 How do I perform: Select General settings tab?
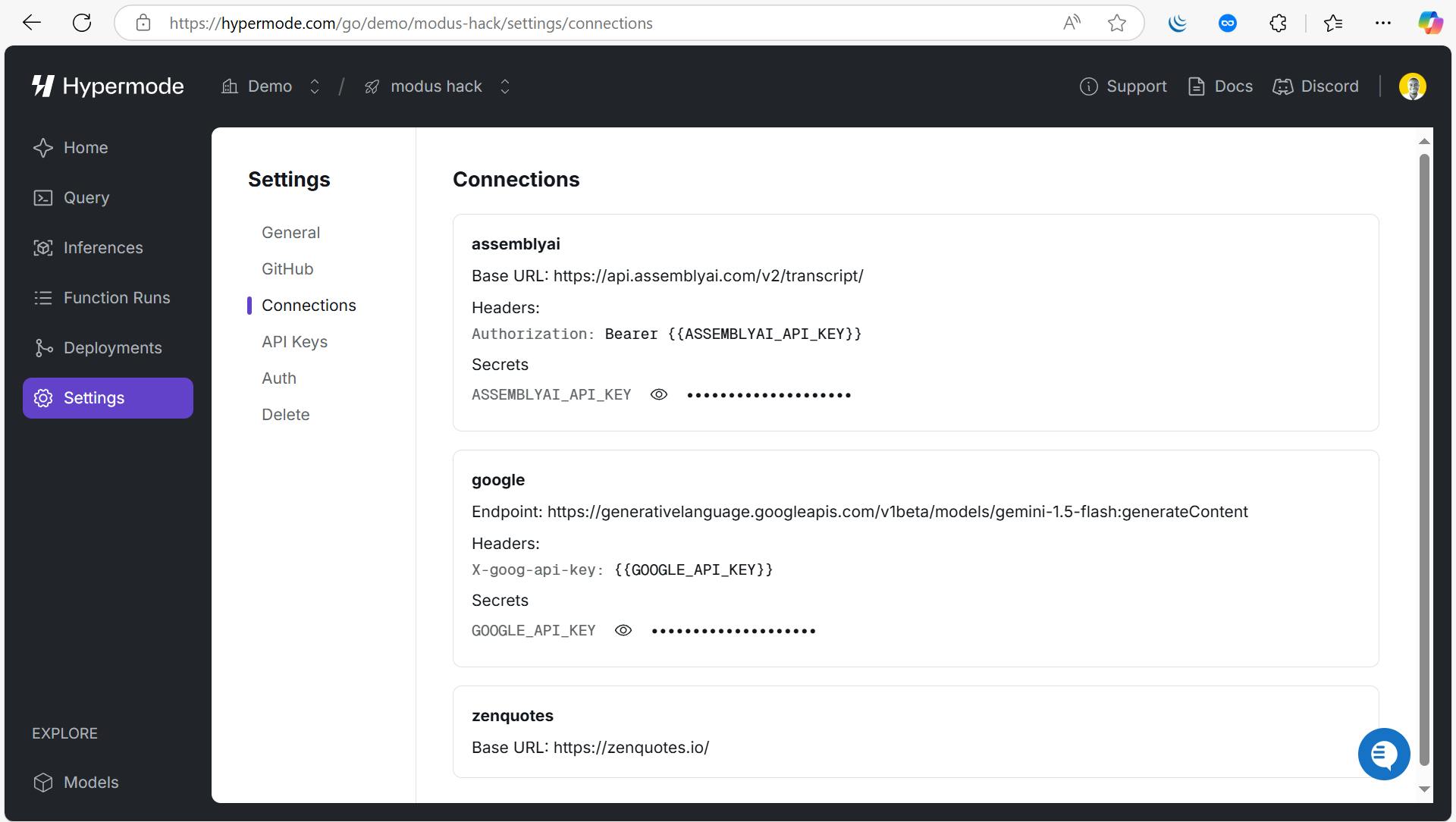point(291,232)
